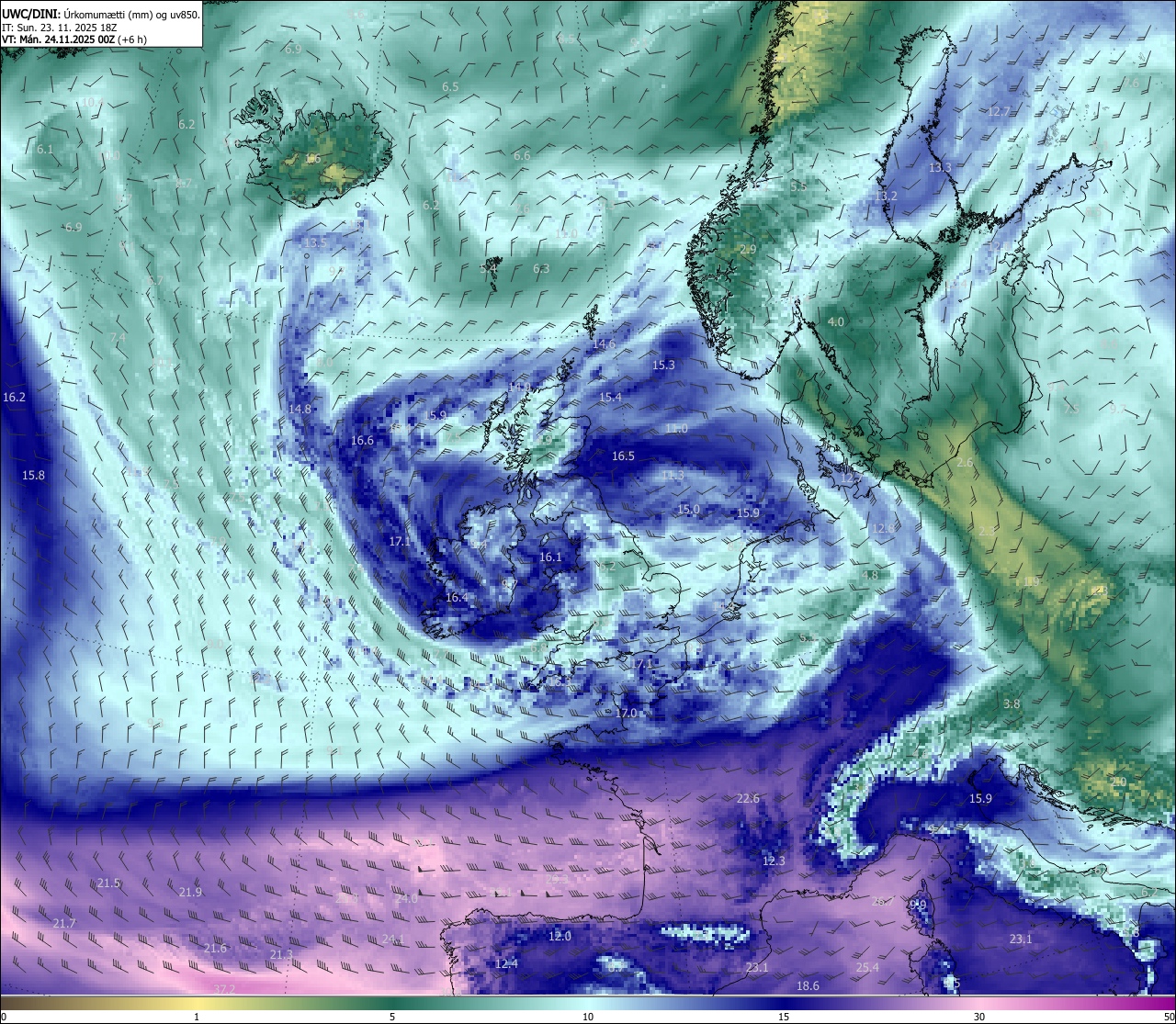Click the value label '21.7' near the bottom-left corner
The height and width of the screenshot is (1024, 1176).
coord(64,924)
